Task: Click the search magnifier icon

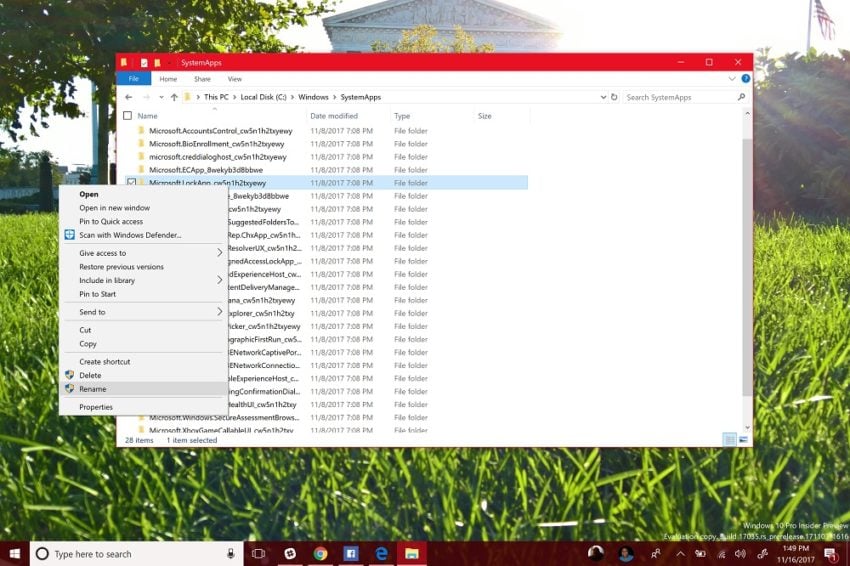Action: [741, 97]
